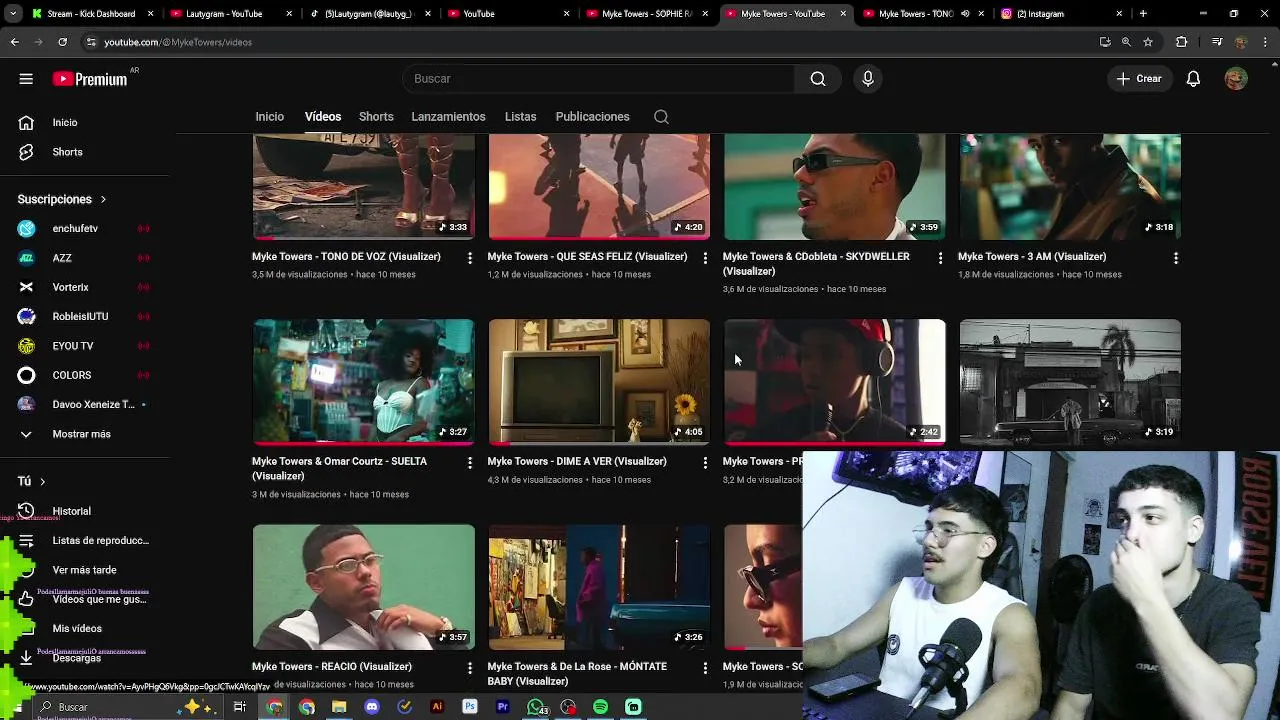Open Chrome zoom magnifier icon

pos(1126,42)
